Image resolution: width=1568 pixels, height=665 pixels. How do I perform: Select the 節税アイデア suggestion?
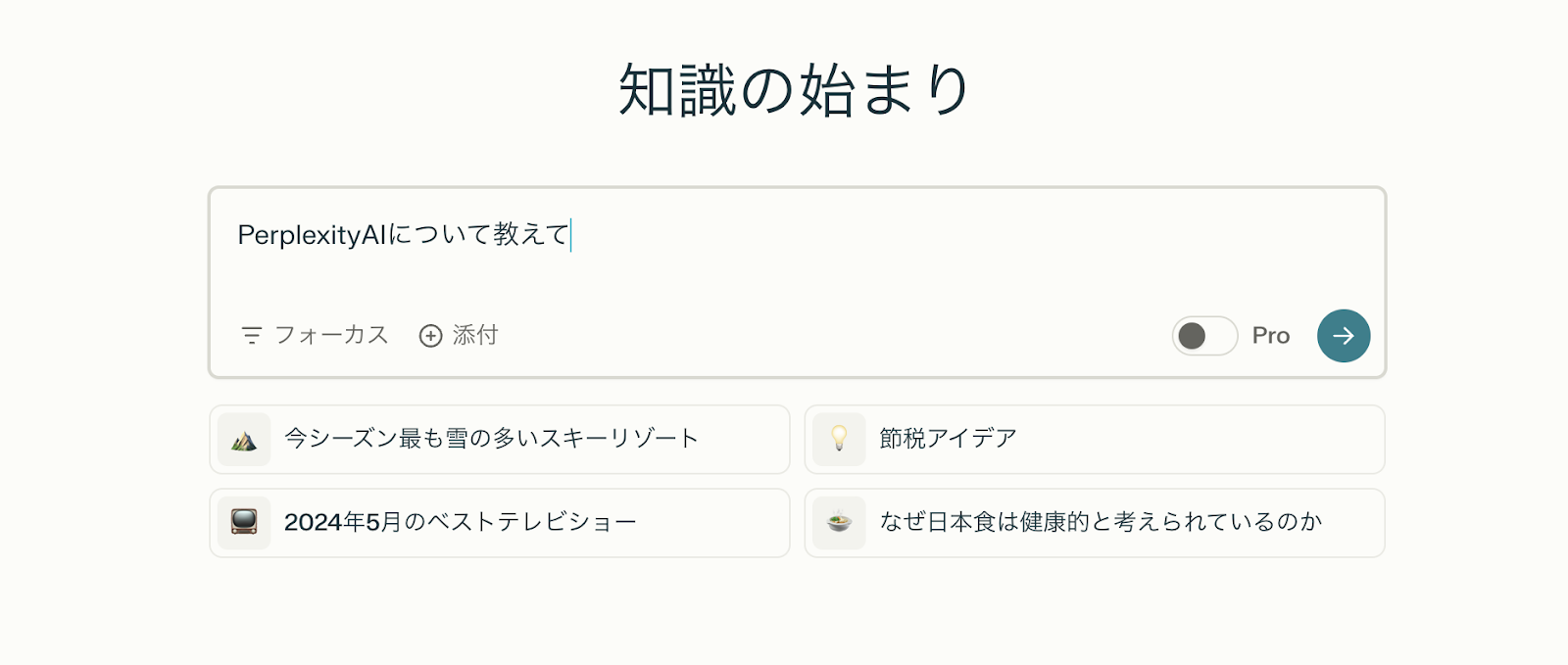[1095, 440]
